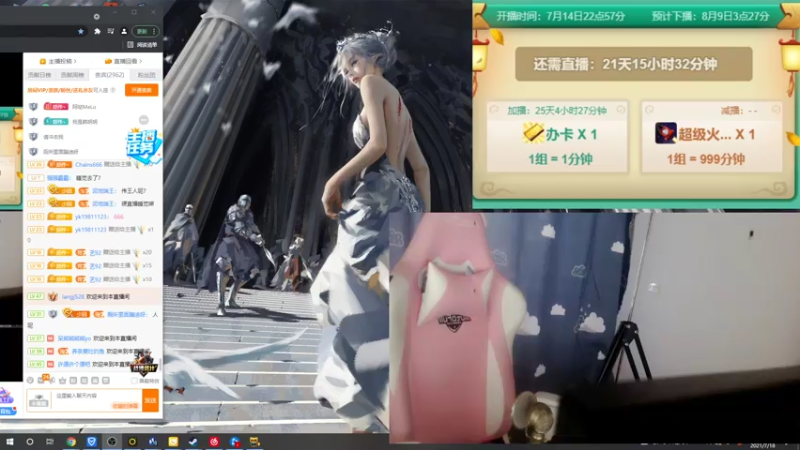The image size is (800, 450).
Task: Click the chat panel scrollbar
Action: [x=161, y=365]
